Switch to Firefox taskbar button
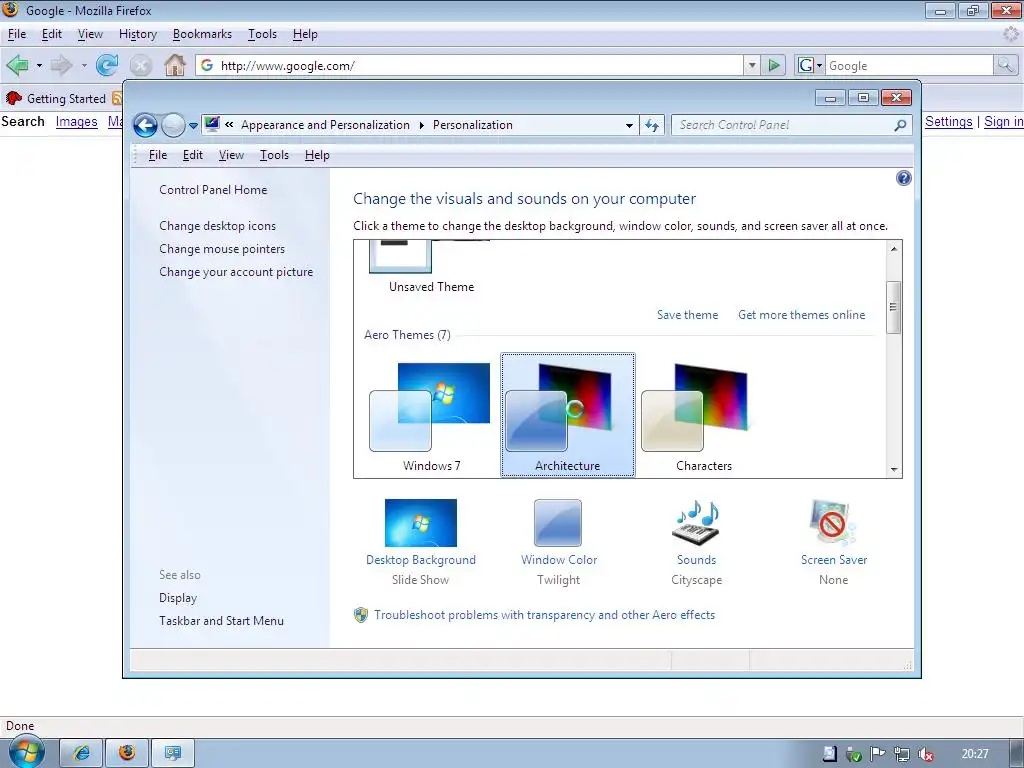This screenshot has height=768, width=1024. click(127, 753)
